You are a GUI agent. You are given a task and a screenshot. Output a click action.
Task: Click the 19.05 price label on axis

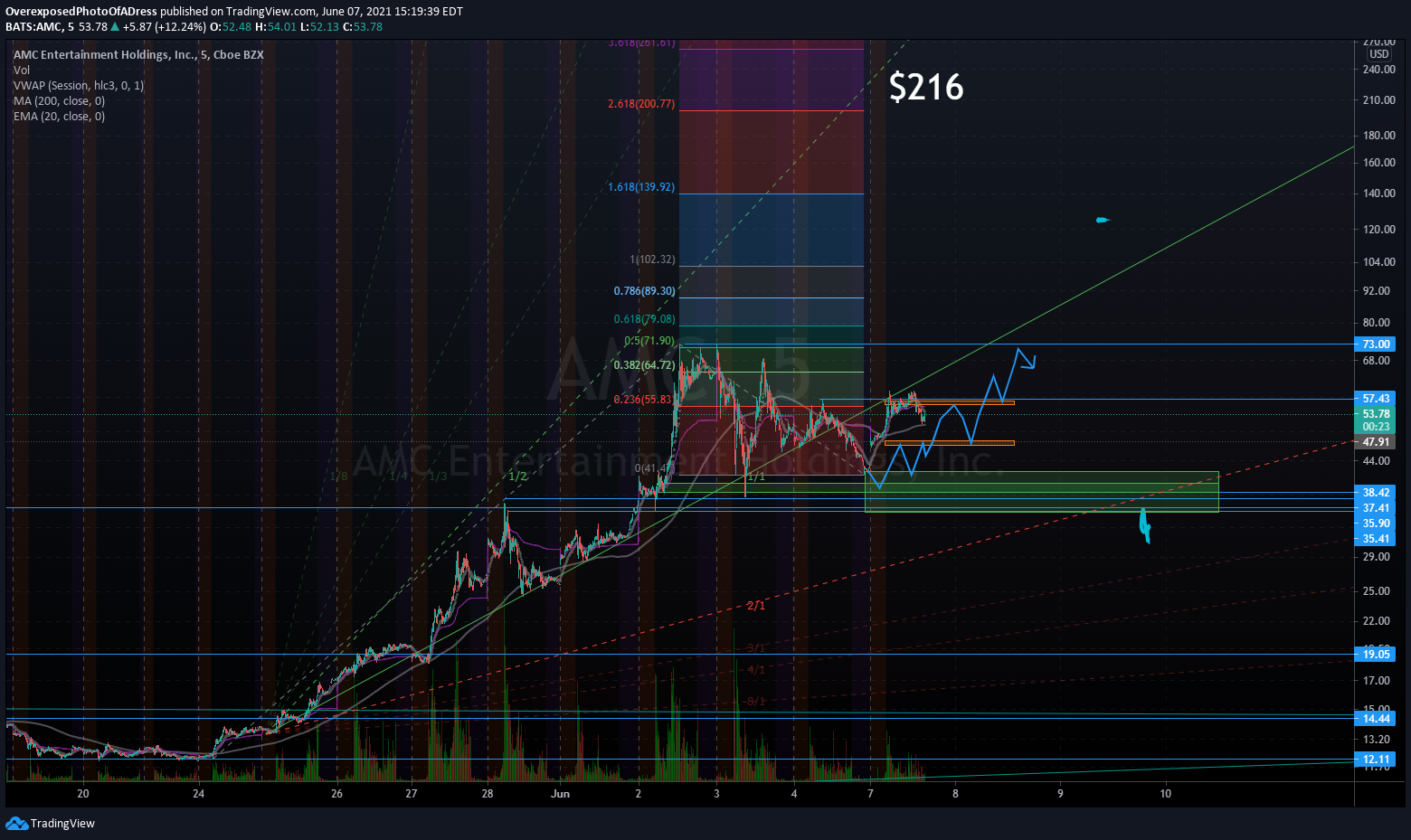click(x=1376, y=655)
